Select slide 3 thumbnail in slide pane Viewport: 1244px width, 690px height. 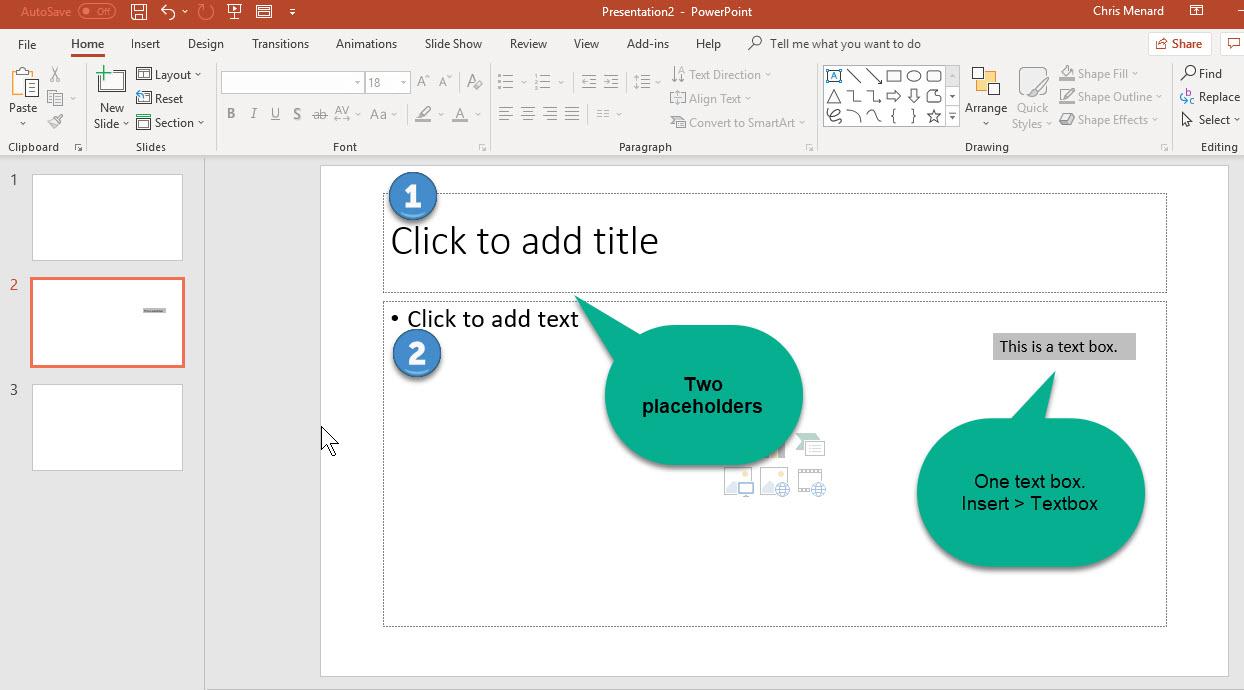107,427
